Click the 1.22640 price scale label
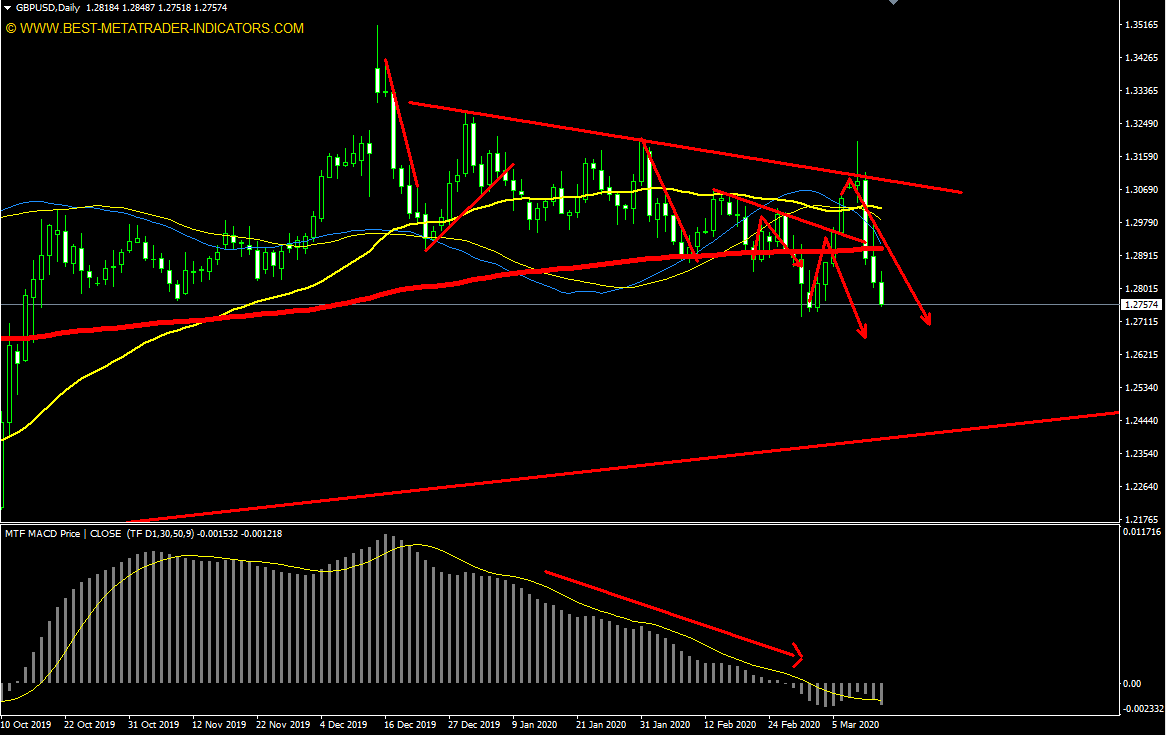 (1141, 487)
